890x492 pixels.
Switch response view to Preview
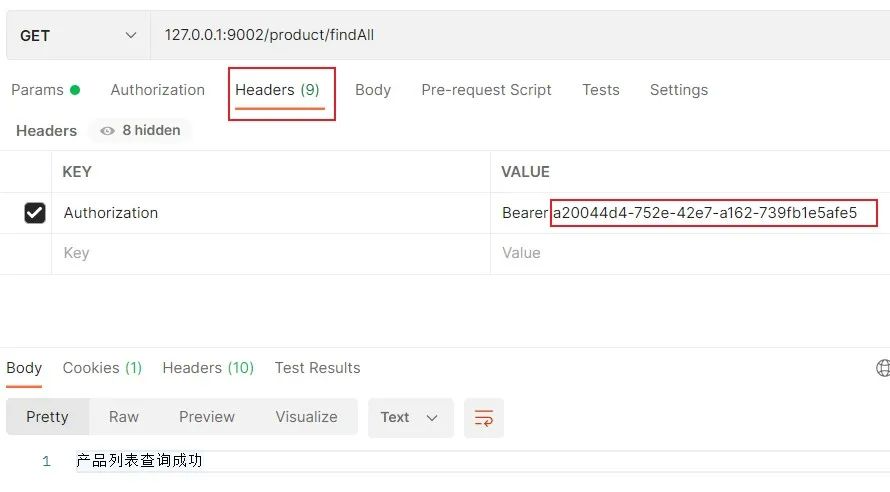click(x=207, y=417)
